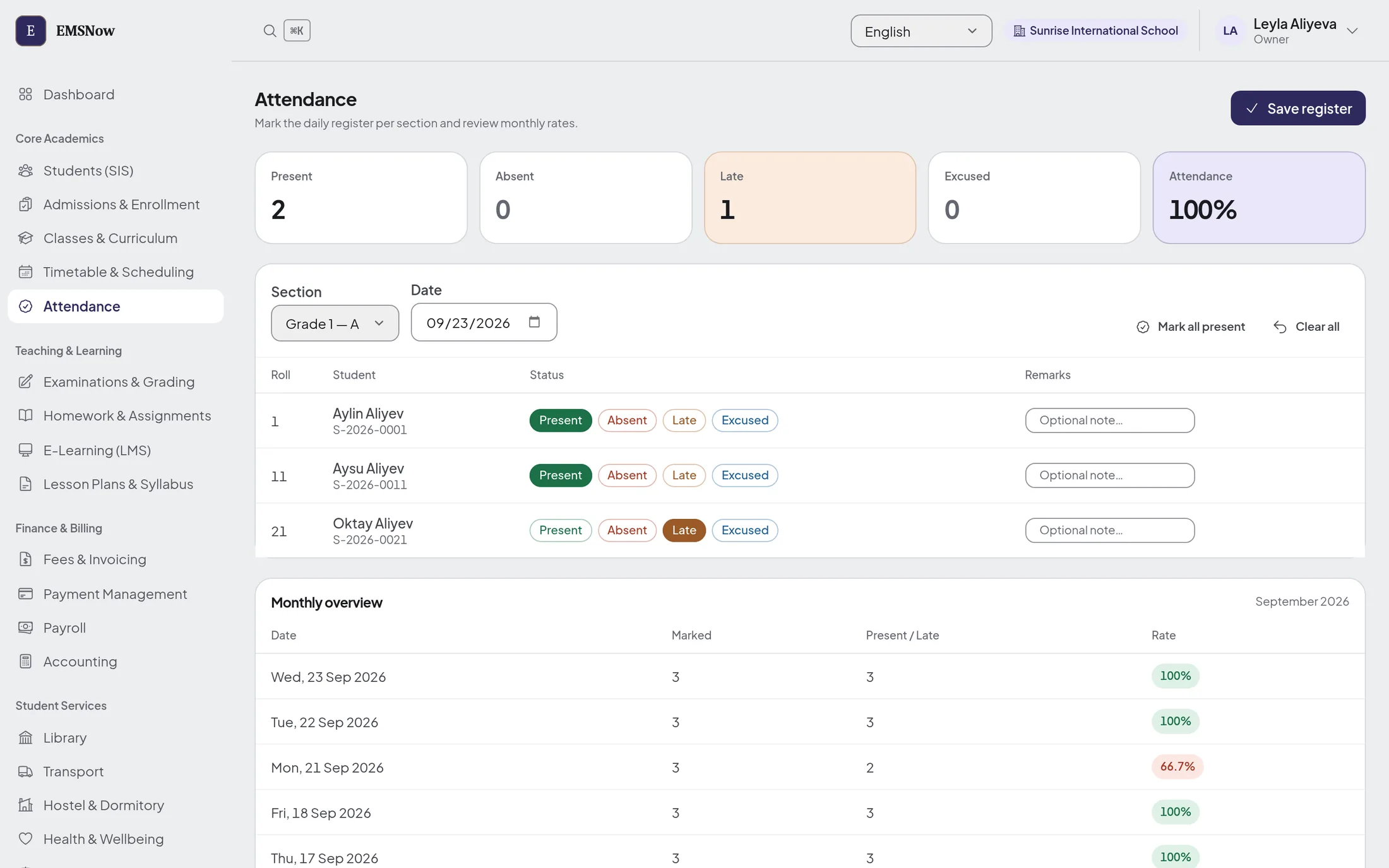Open Leyla Aliyeva user menu chevron
The height and width of the screenshot is (868, 1389).
(1352, 31)
